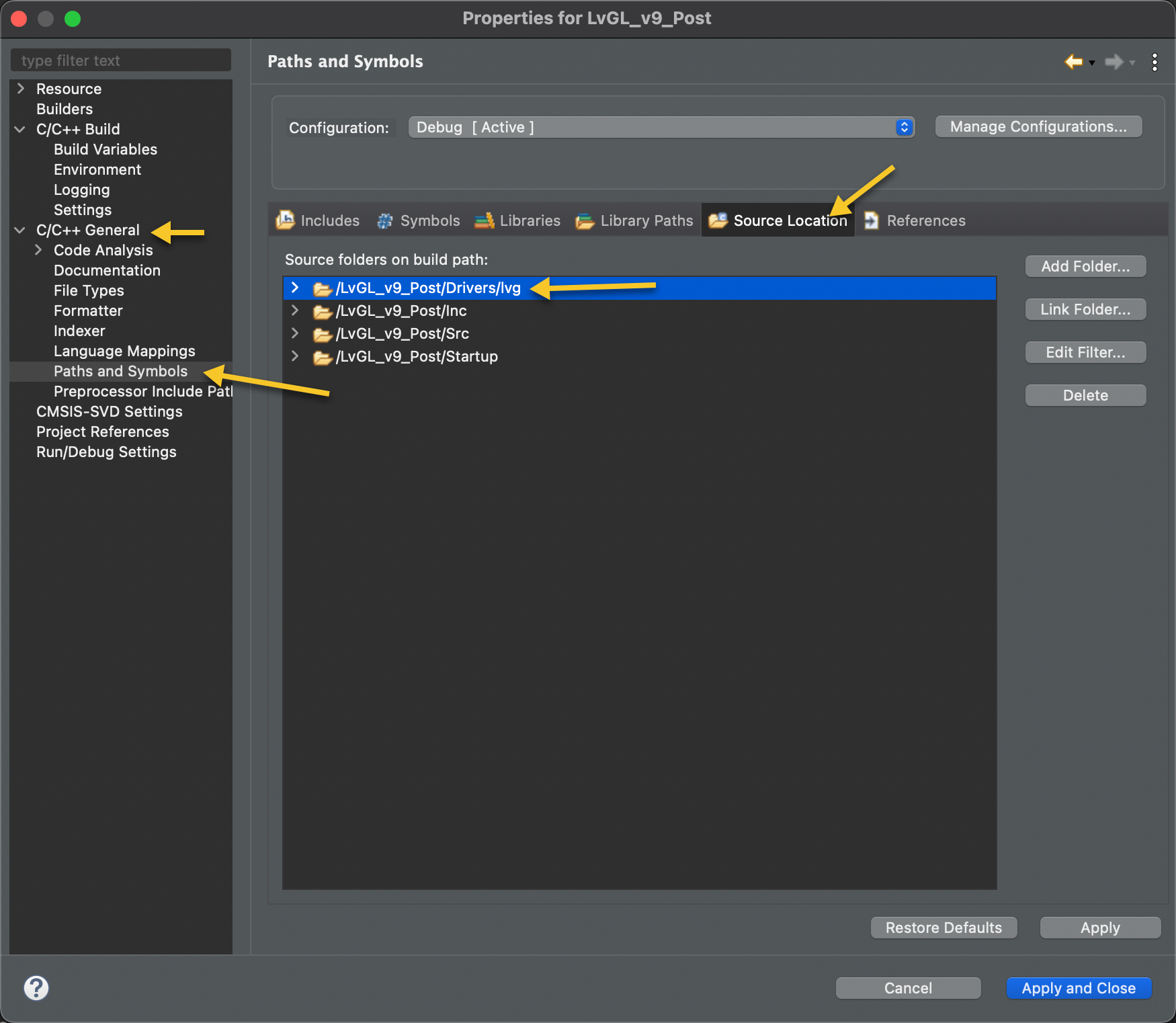The height and width of the screenshot is (1023, 1176).
Task: Click the Help question mark icon
Action: (36, 988)
